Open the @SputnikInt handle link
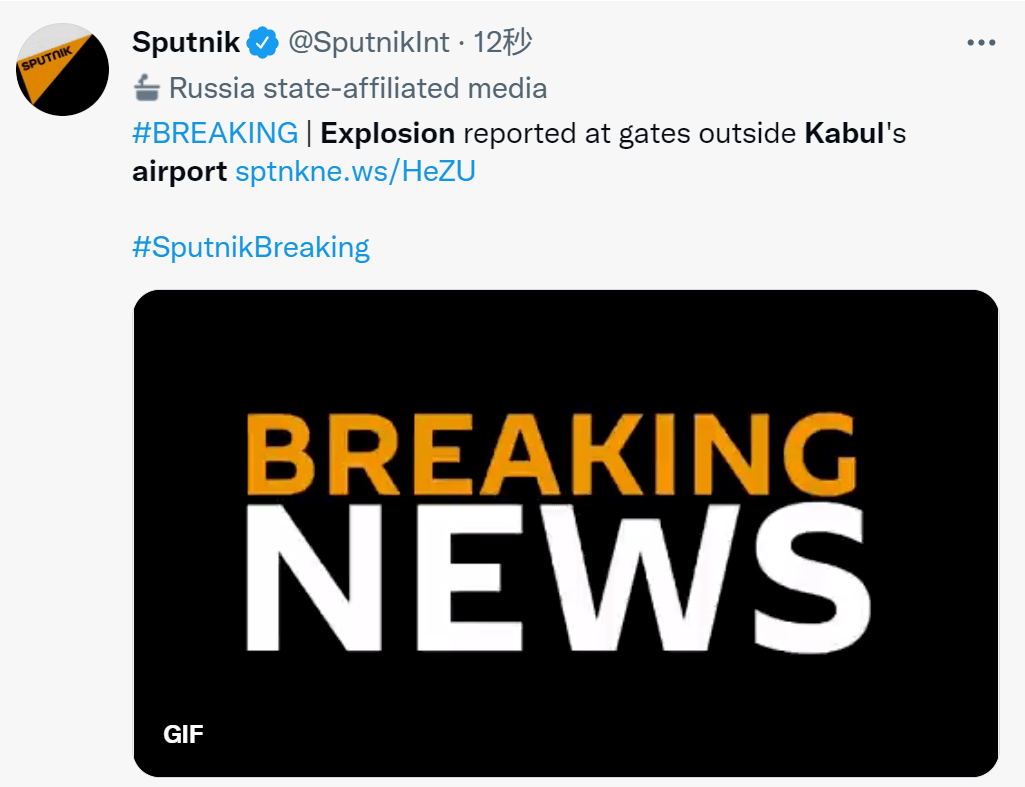This screenshot has height=787, width=1025. [369, 42]
